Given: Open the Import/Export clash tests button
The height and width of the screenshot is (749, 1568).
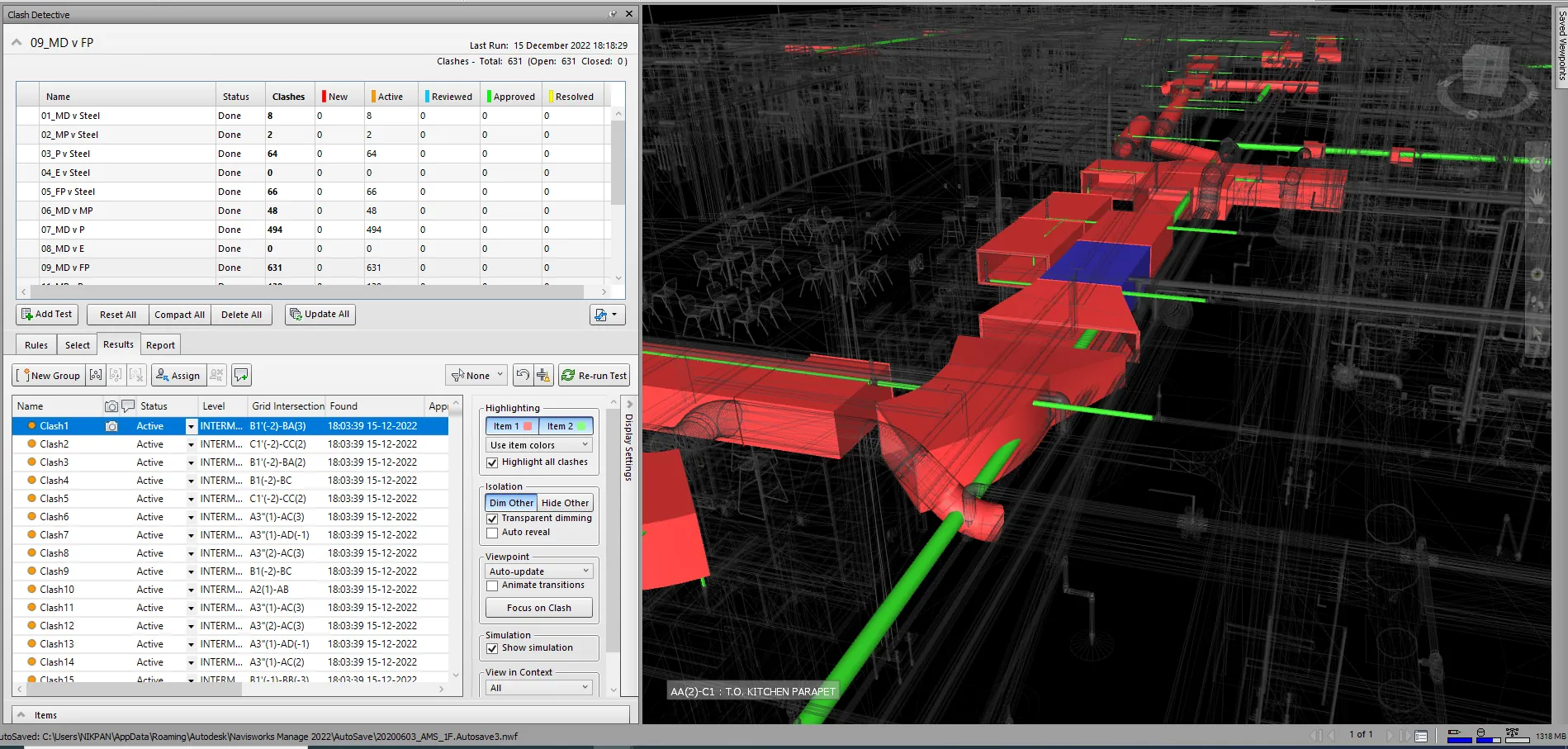Looking at the screenshot, I should (x=607, y=315).
